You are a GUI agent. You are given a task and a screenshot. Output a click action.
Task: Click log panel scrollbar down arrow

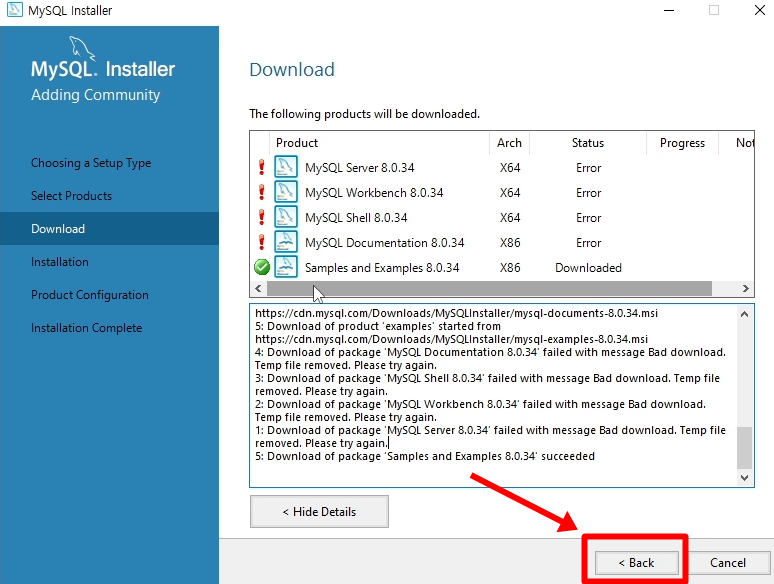click(744, 477)
